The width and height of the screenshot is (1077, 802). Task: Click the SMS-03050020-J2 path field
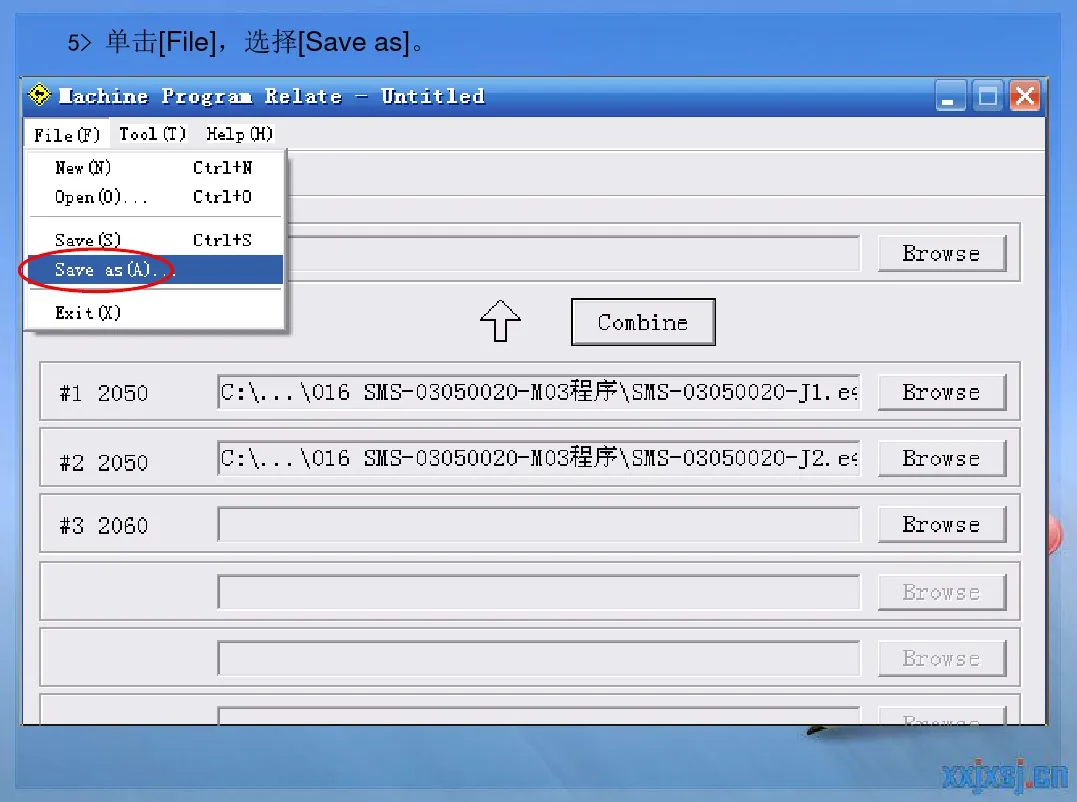click(538, 458)
